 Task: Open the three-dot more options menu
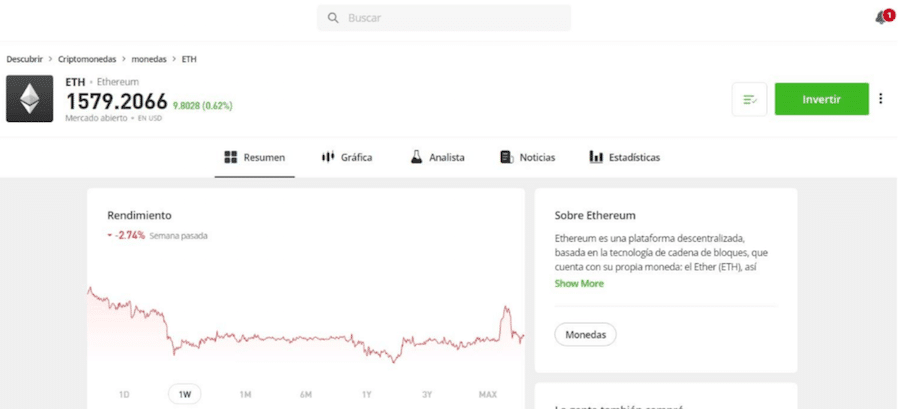coord(881,99)
